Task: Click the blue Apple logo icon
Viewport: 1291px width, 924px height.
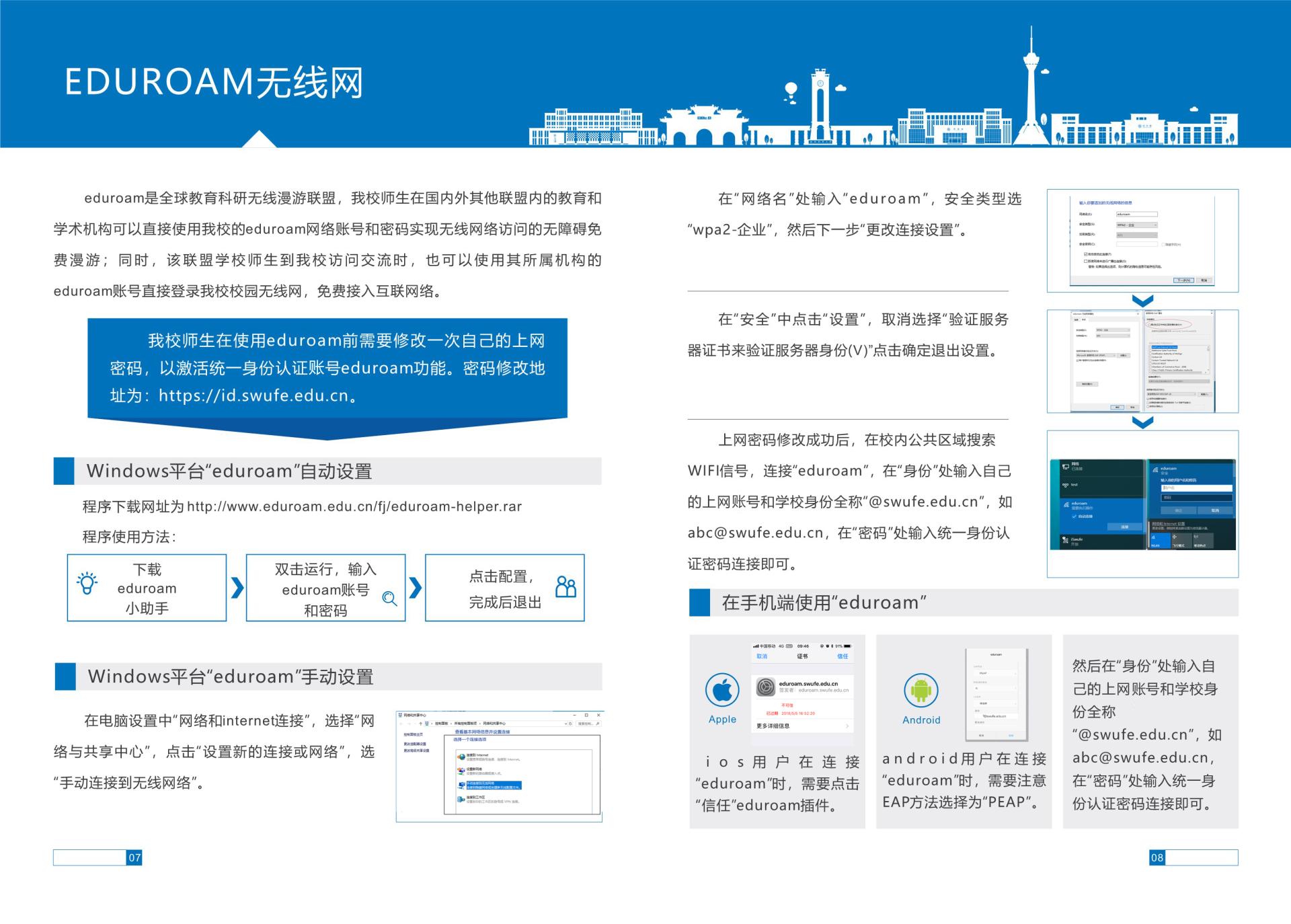Action: coord(722,690)
